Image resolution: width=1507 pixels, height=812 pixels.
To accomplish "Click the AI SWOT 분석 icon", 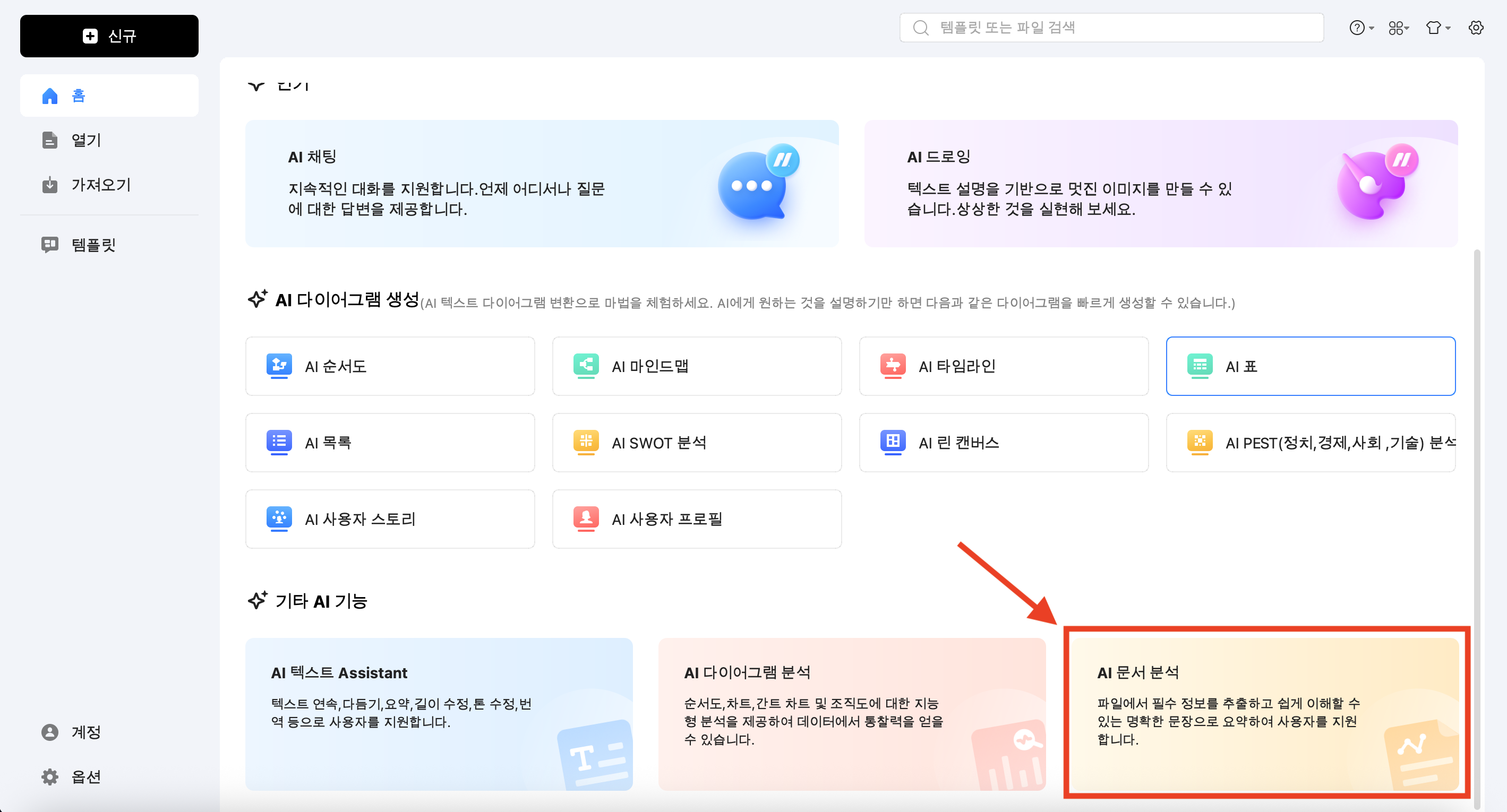I will (586, 442).
